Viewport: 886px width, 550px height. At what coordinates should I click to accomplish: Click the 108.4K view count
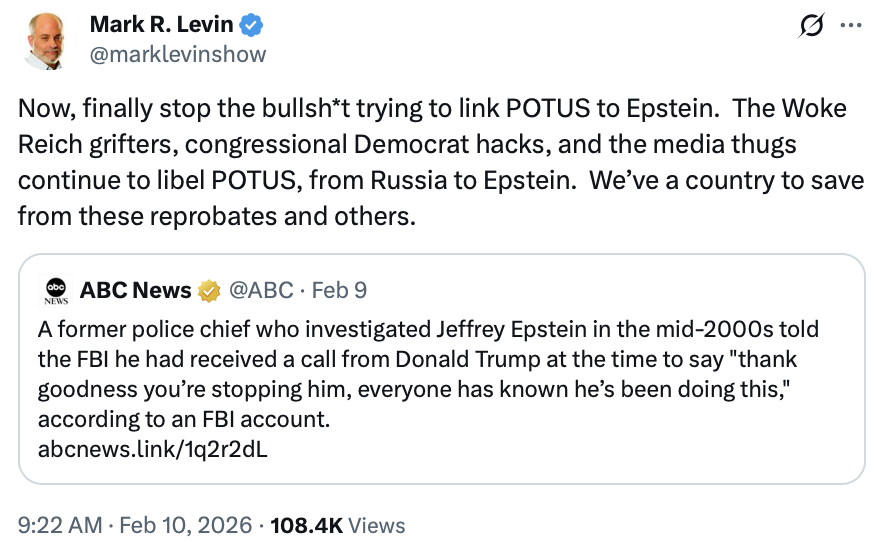click(307, 524)
